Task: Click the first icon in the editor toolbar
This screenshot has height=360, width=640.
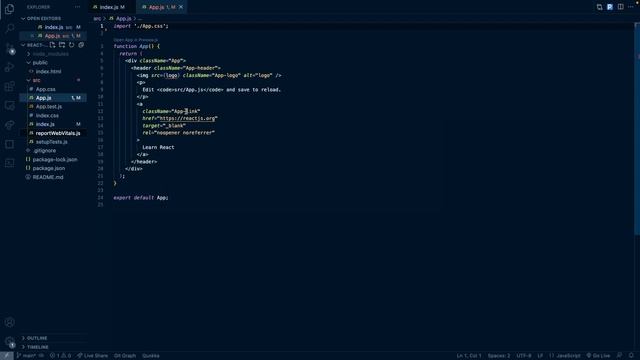Action: pyautogui.click(x=599, y=7)
